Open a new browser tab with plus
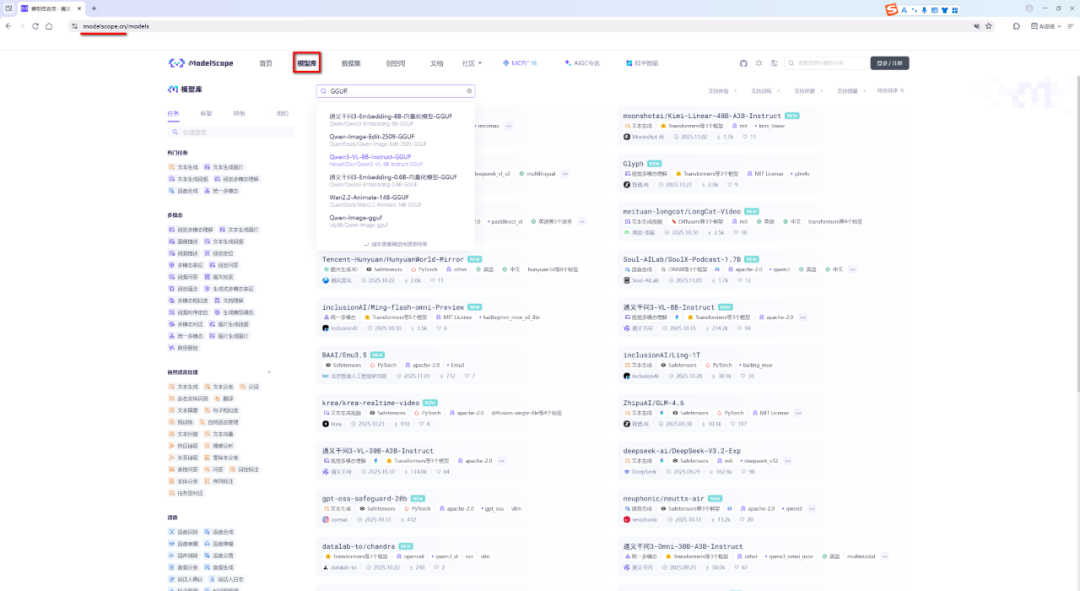 [94, 8]
